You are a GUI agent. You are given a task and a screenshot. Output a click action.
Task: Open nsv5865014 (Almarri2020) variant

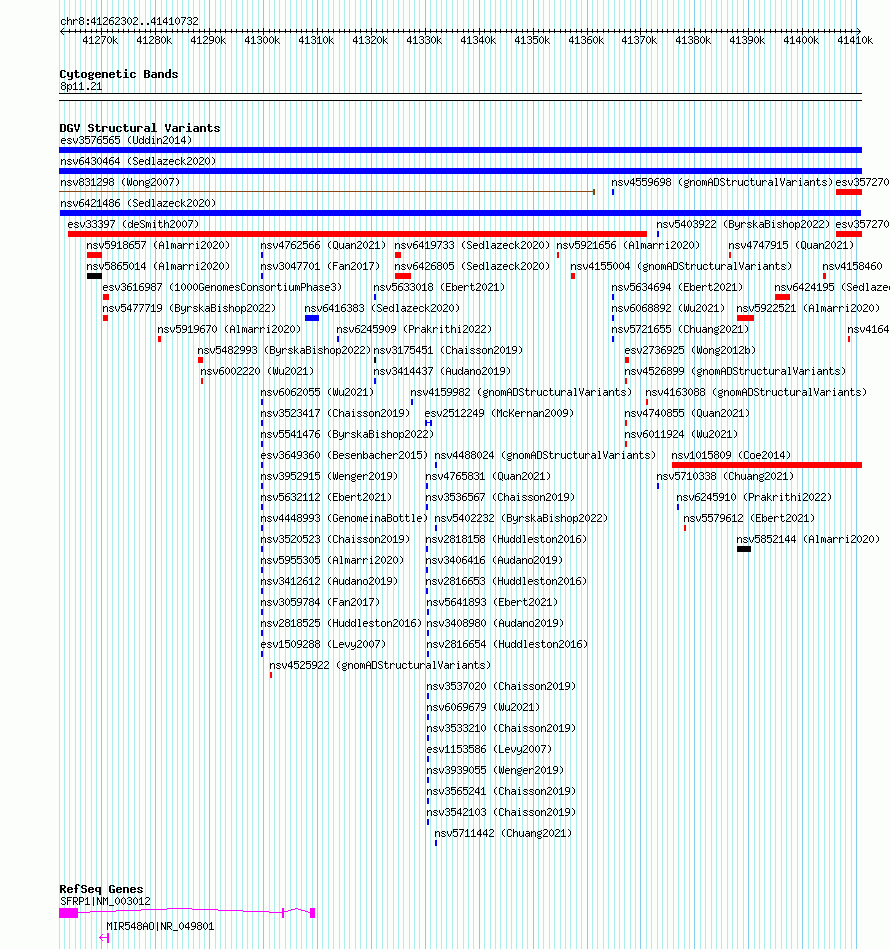point(158,266)
